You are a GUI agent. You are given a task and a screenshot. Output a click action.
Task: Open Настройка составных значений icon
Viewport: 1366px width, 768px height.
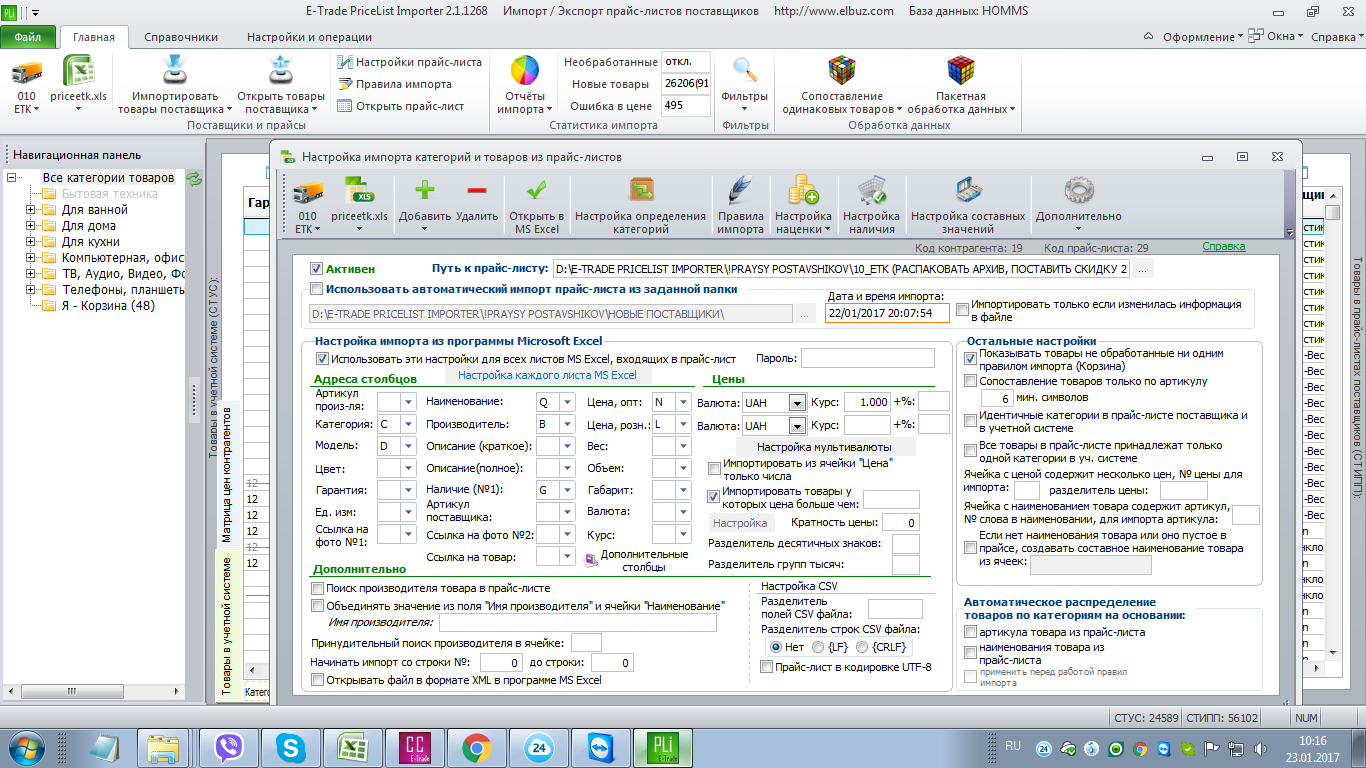tap(968, 190)
